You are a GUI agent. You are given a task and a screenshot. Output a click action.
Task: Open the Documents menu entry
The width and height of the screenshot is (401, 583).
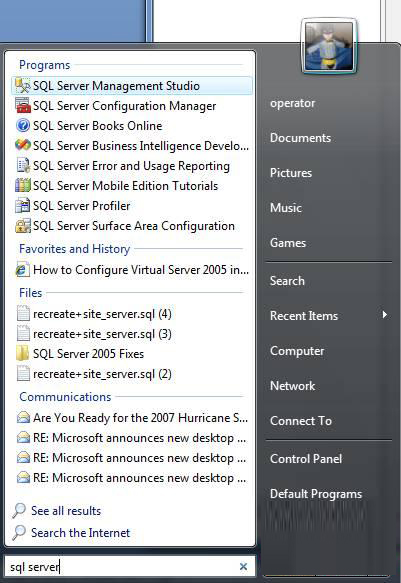click(300, 138)
